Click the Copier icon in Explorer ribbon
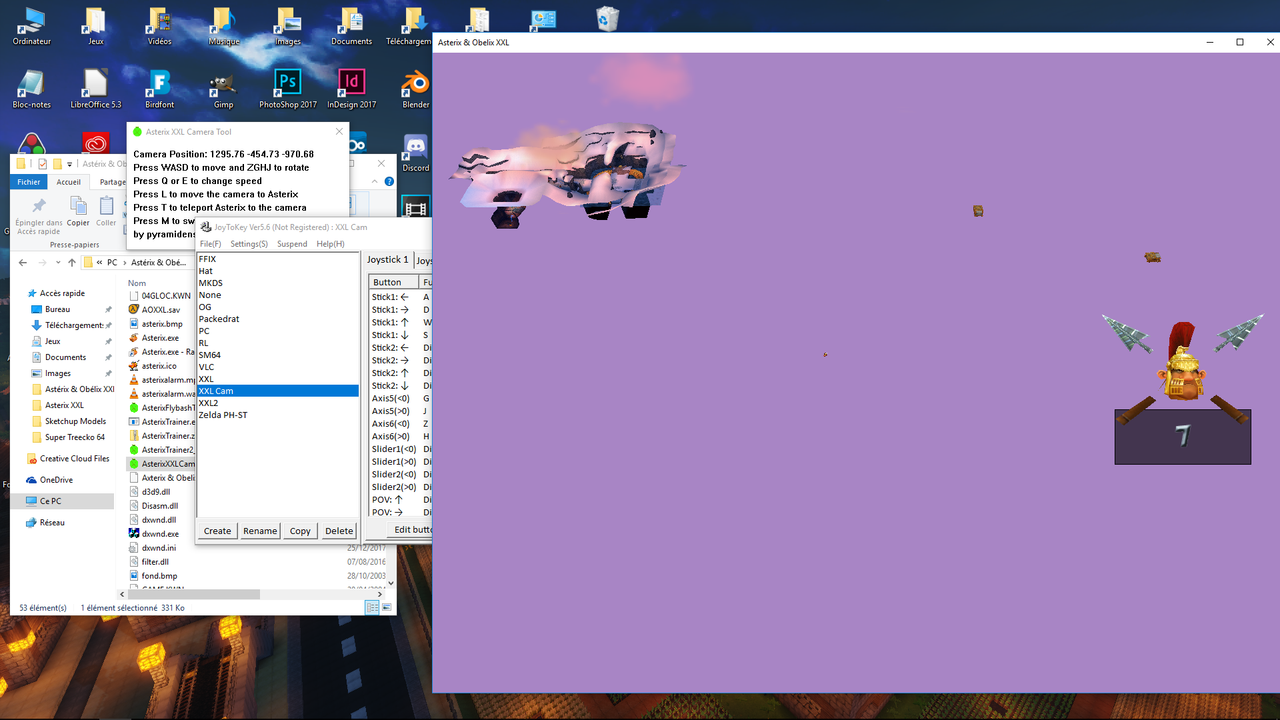The image size is (1280, 720). click(78, 211)
